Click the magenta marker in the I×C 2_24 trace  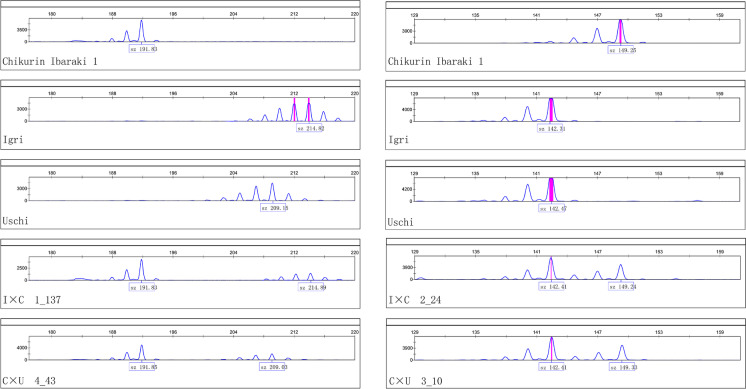click(x=551, y=268)
